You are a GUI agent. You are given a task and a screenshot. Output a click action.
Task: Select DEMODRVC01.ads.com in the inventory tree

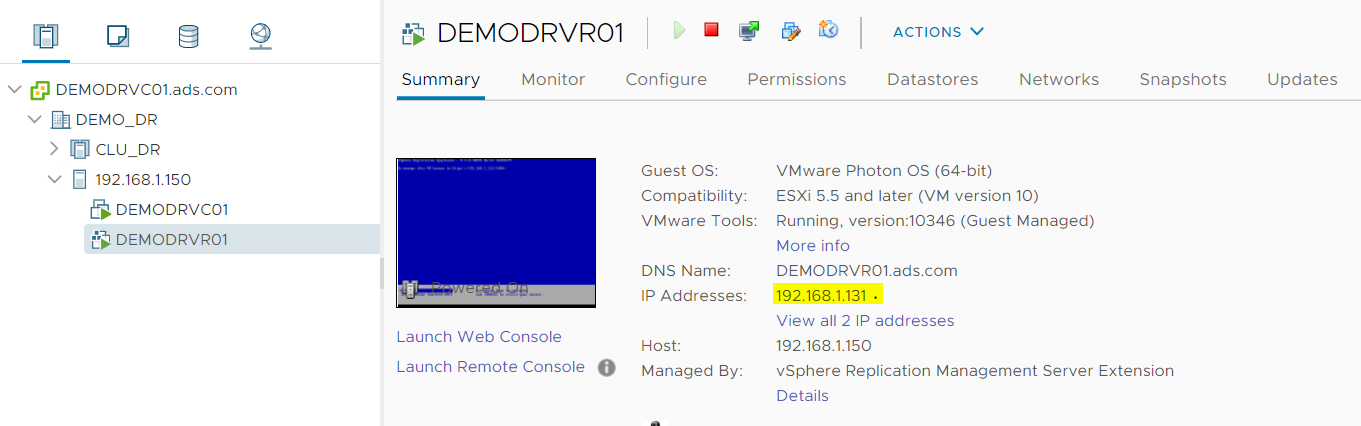[x=146, y=90]
